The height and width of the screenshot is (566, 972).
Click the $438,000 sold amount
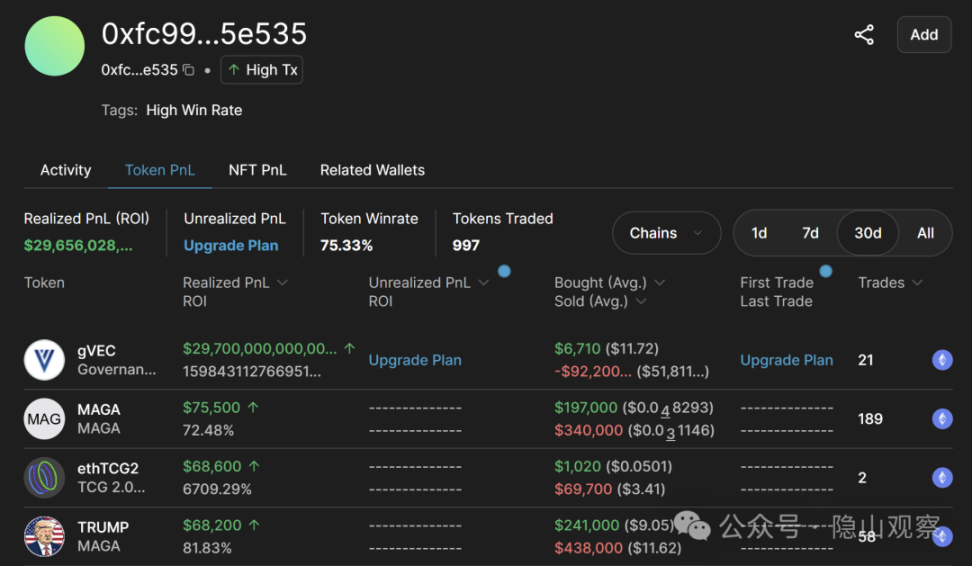(x=588, y=548)
